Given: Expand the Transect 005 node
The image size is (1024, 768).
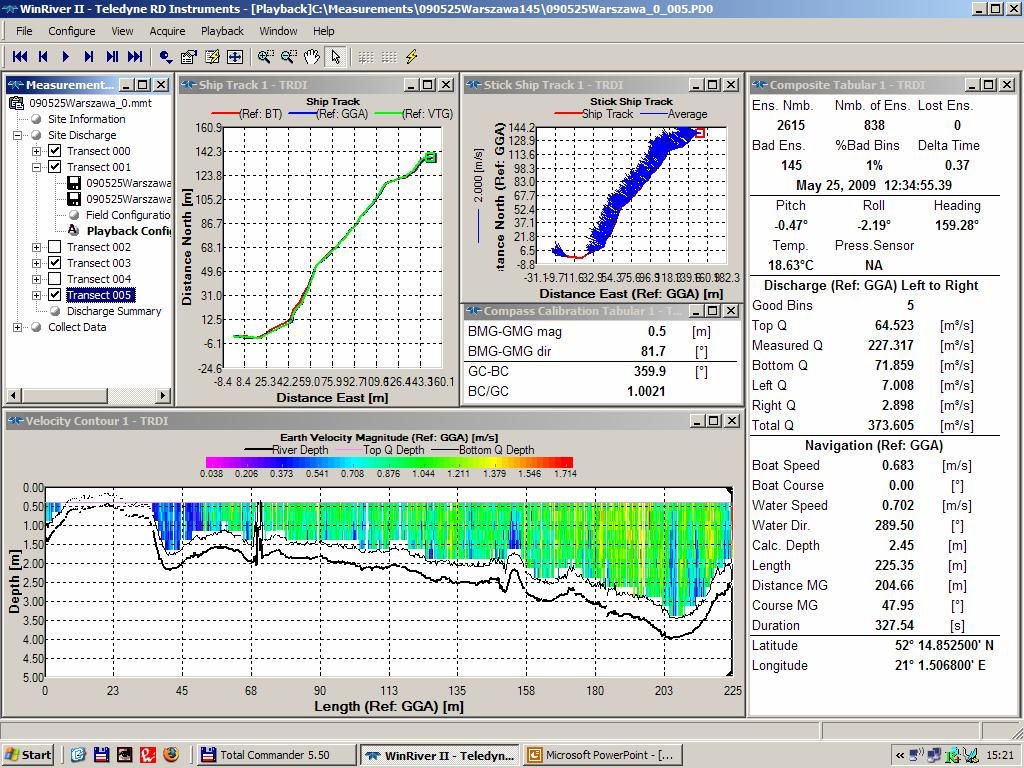Looking at the screenshot, I should click(37, 295).
